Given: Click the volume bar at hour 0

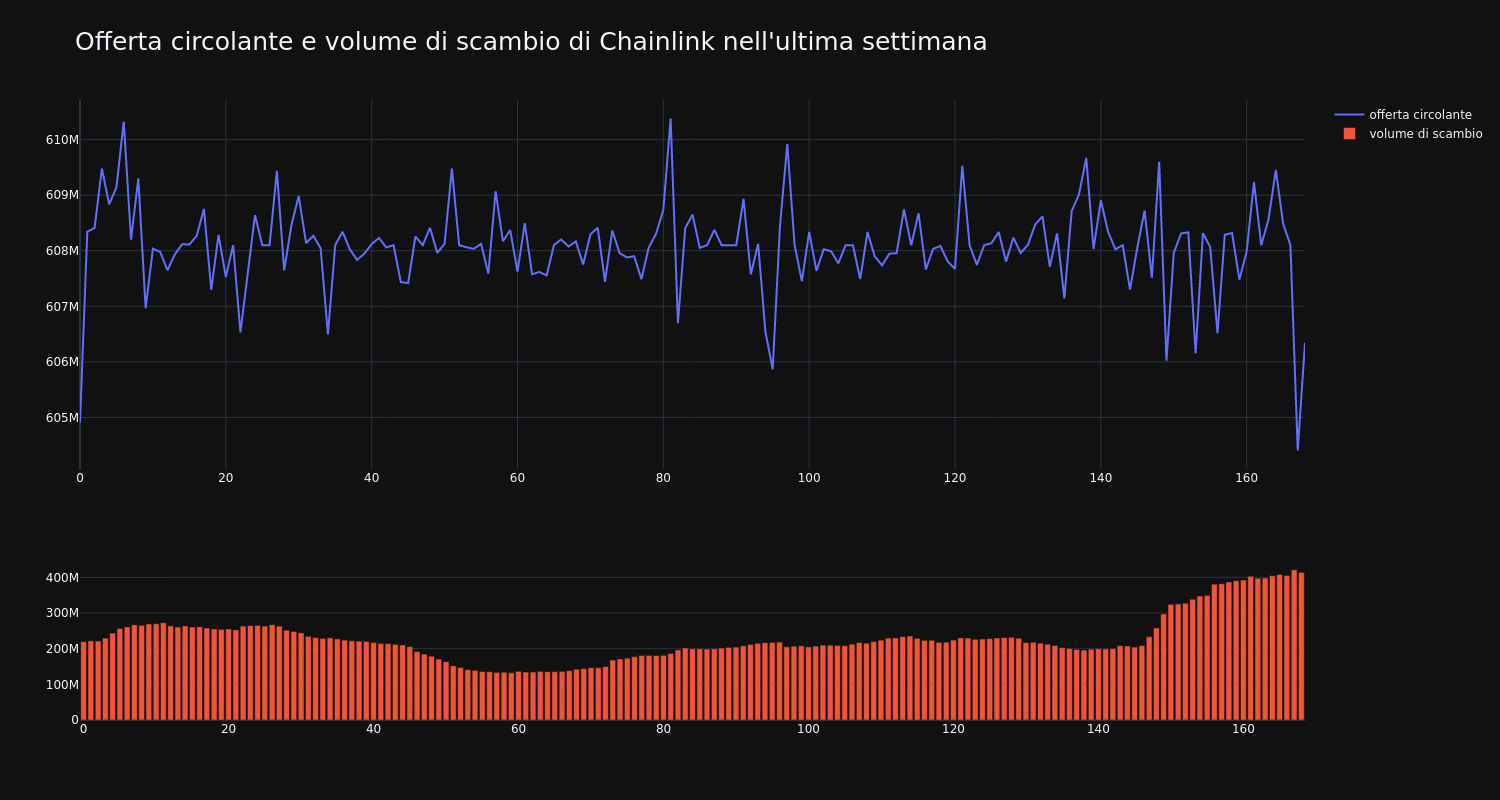Looking at the screenshot, I should point(84,681).
